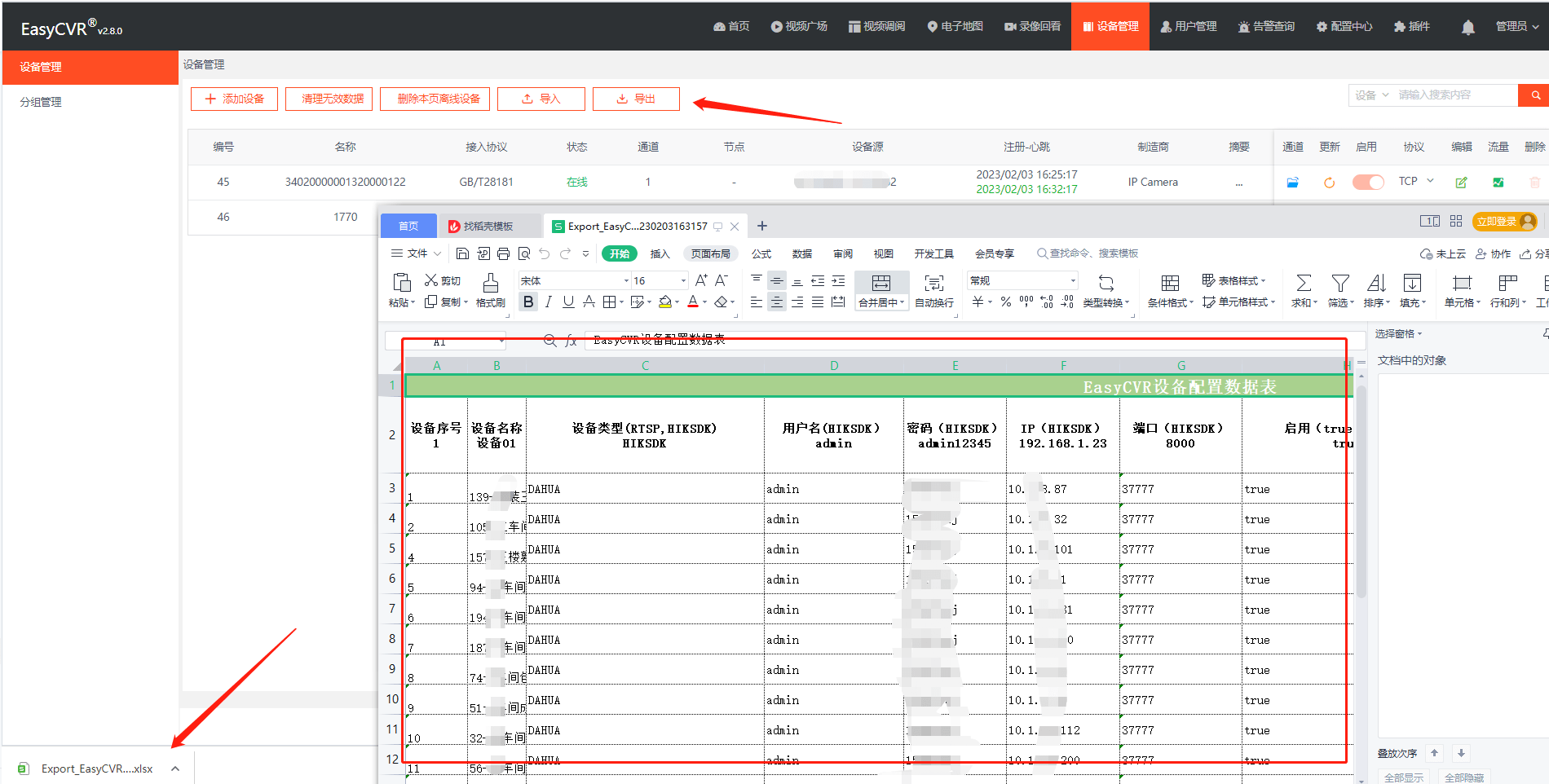The image size is (1549, 784).
Task: Open 用户管理 in the top navigation
Action: click(1189, 27)
